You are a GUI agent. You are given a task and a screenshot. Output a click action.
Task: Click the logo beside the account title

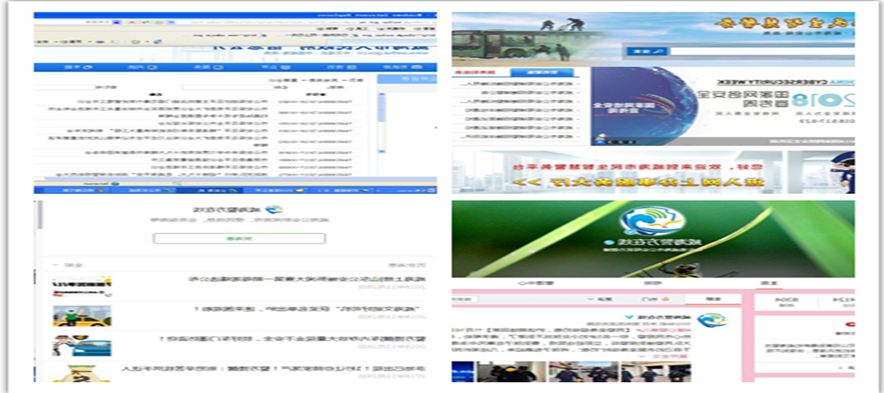coord(273,210)
